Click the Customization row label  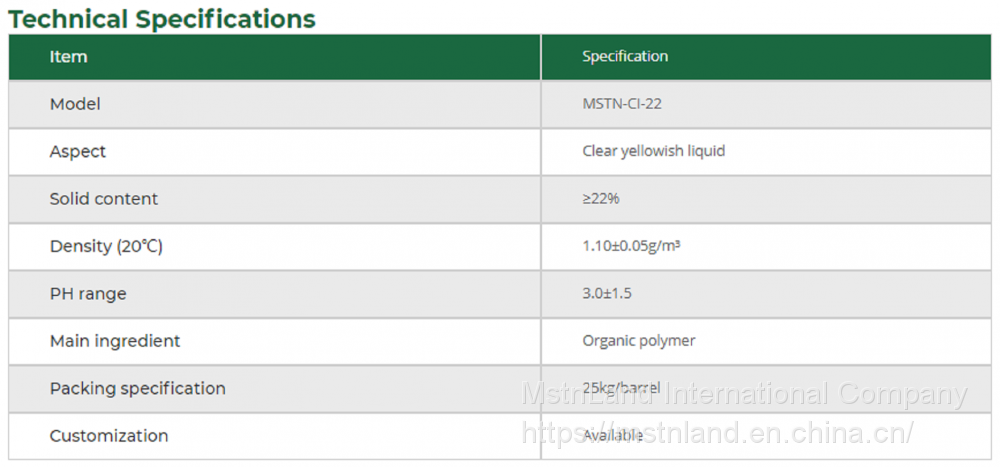coord(109,436)
